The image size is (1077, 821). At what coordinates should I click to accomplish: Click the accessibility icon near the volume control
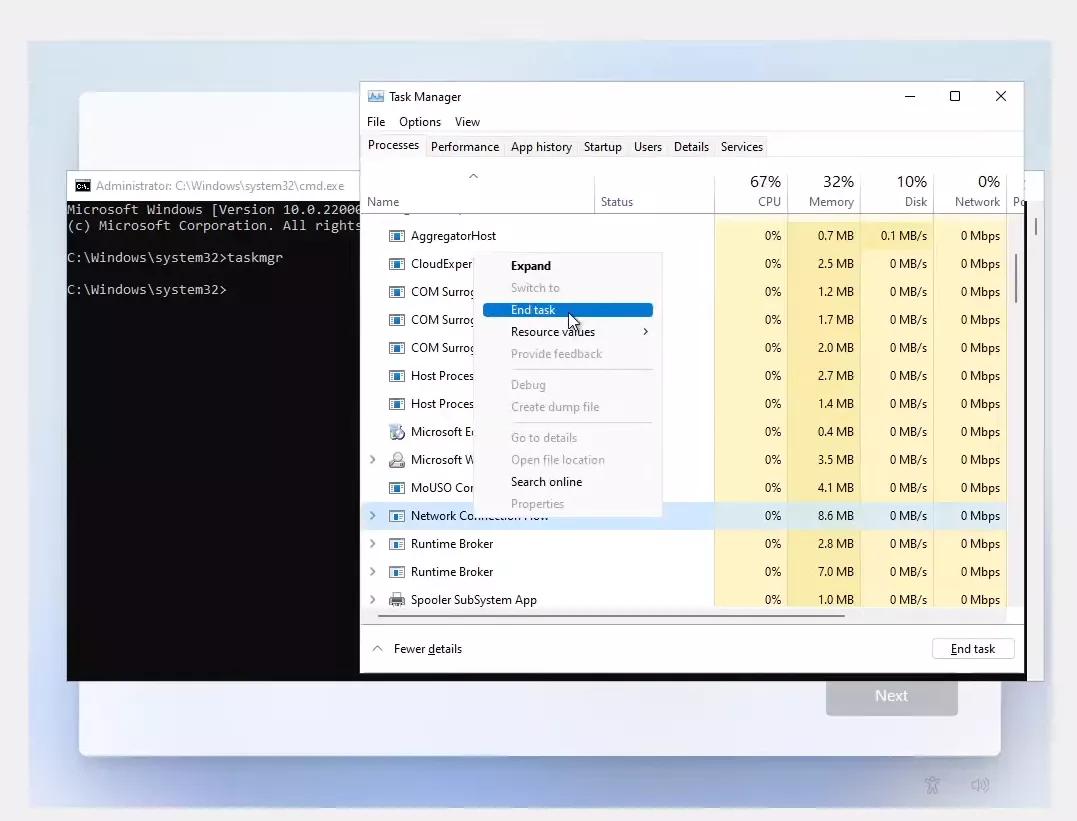(932, 786)
